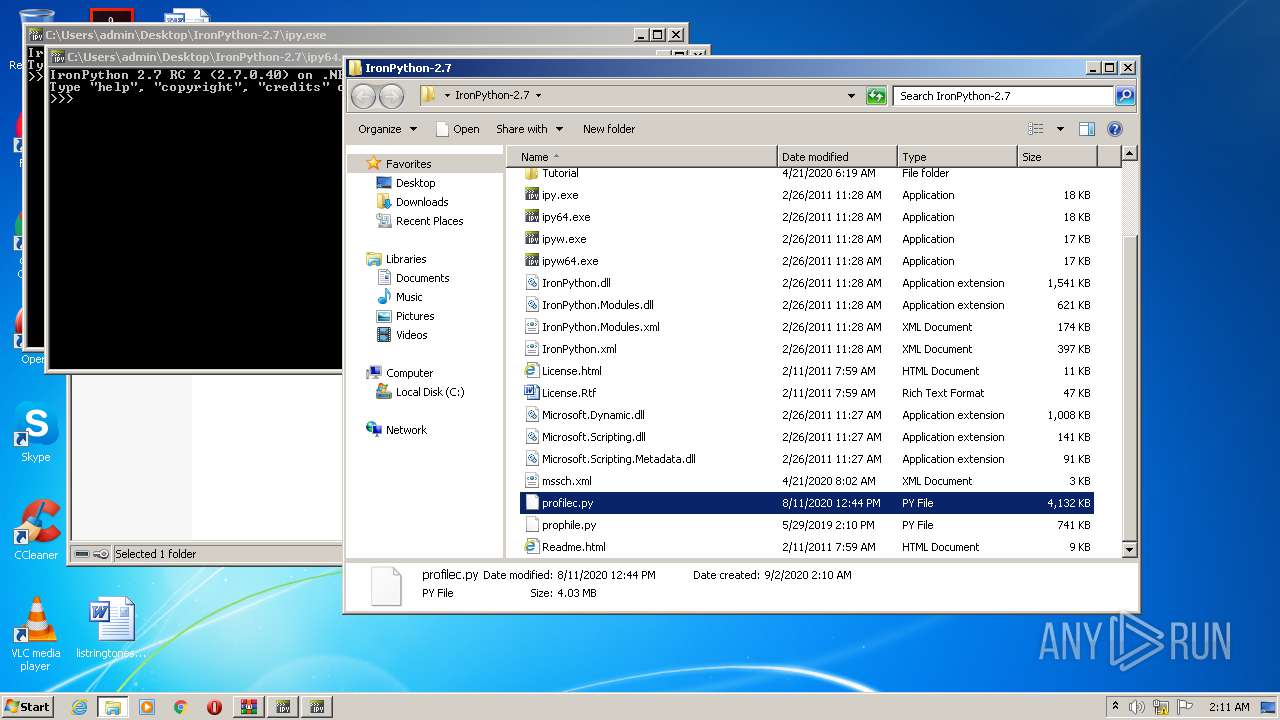Select the License.Rtf file icon
Screen dimensions: 1280x720
[532, 393]
